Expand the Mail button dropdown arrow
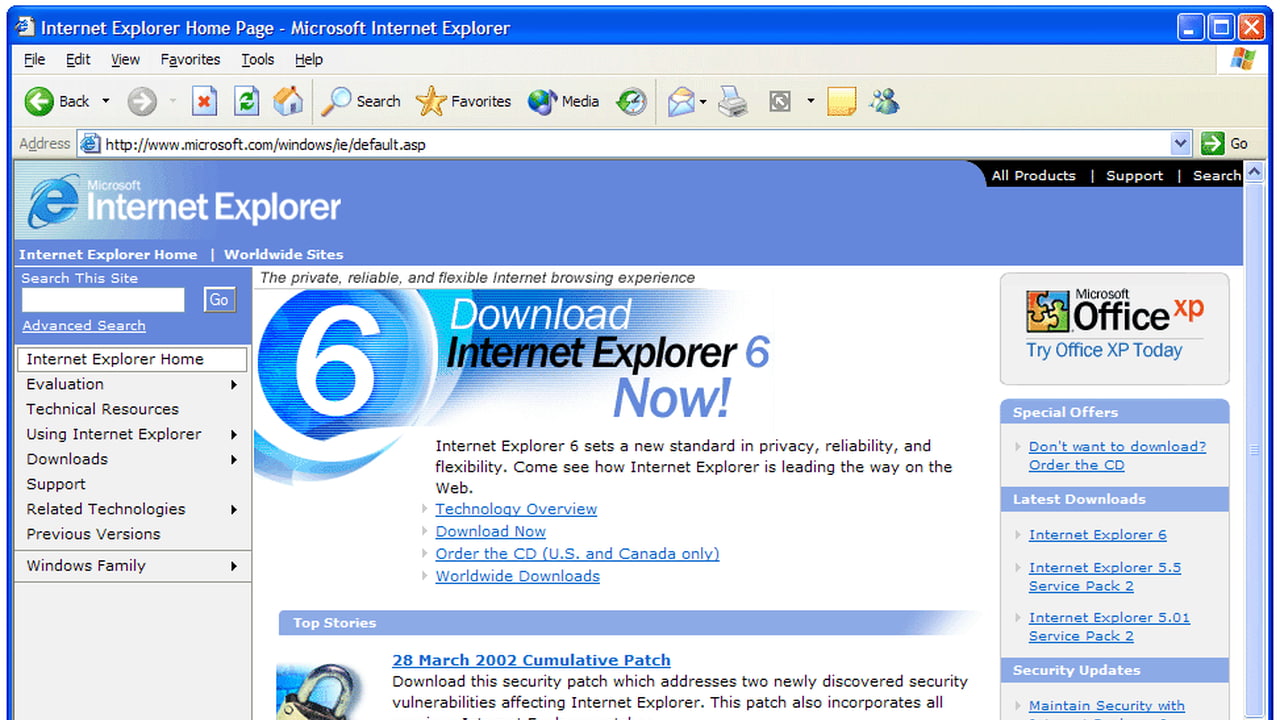1280x720 pixels. 703,101
